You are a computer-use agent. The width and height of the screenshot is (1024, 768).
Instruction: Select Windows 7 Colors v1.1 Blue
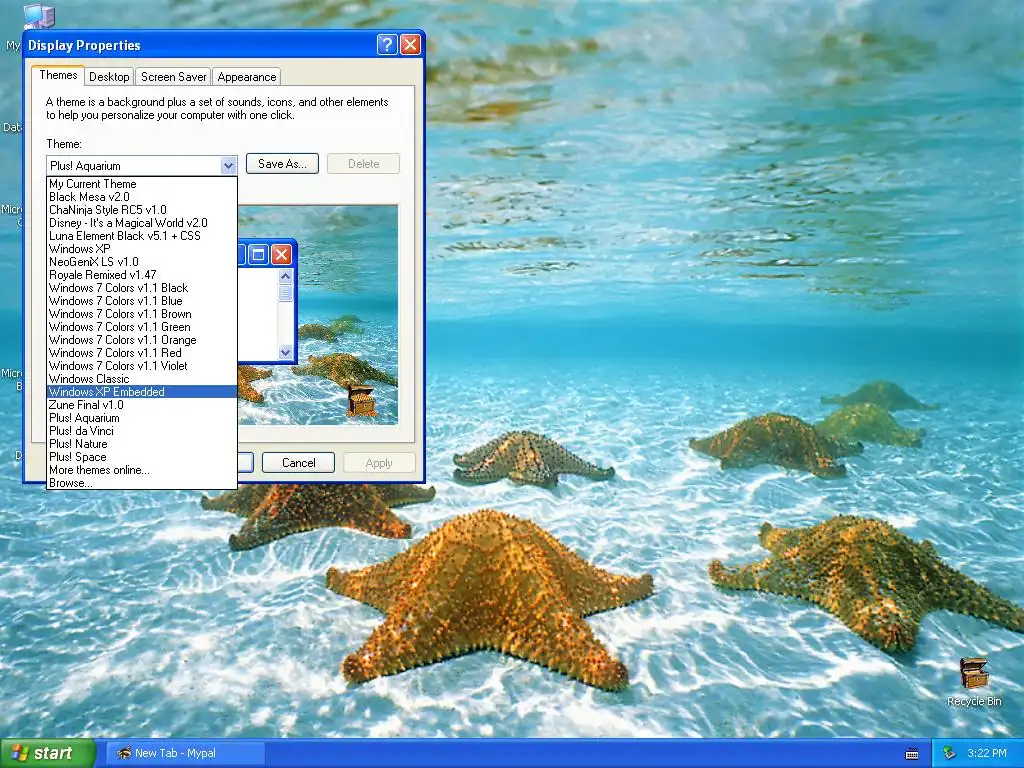click(x=142, y=301)
